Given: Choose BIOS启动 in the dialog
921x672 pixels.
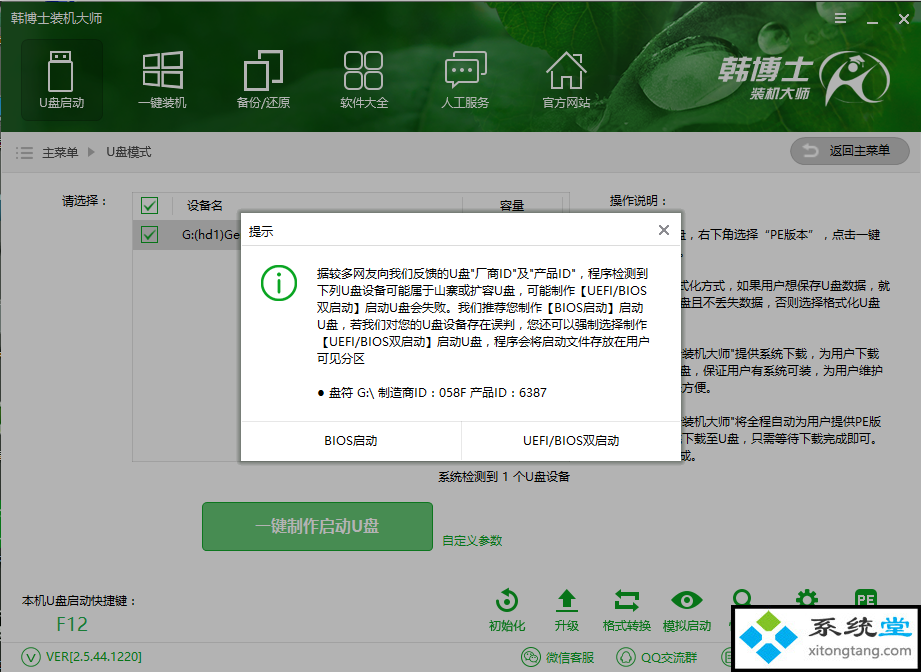Looking at the screenshot, I should 351,441.
